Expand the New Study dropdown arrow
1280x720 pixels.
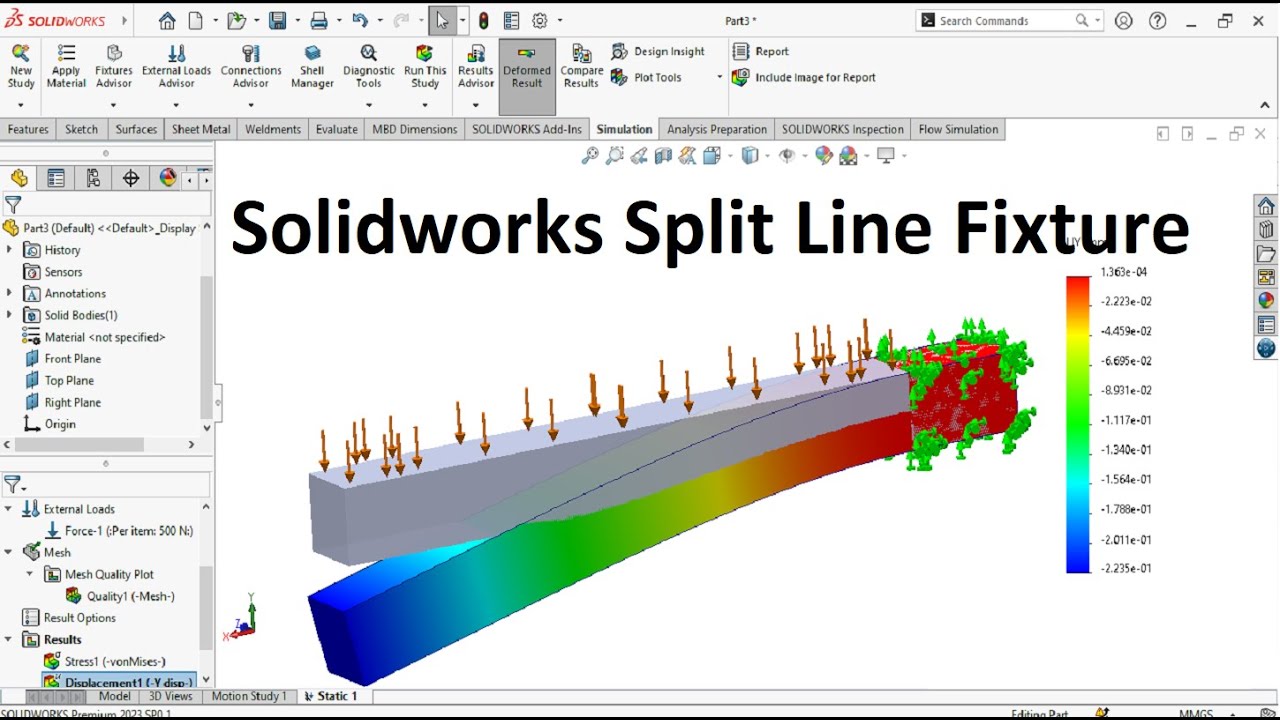point(21,105)
